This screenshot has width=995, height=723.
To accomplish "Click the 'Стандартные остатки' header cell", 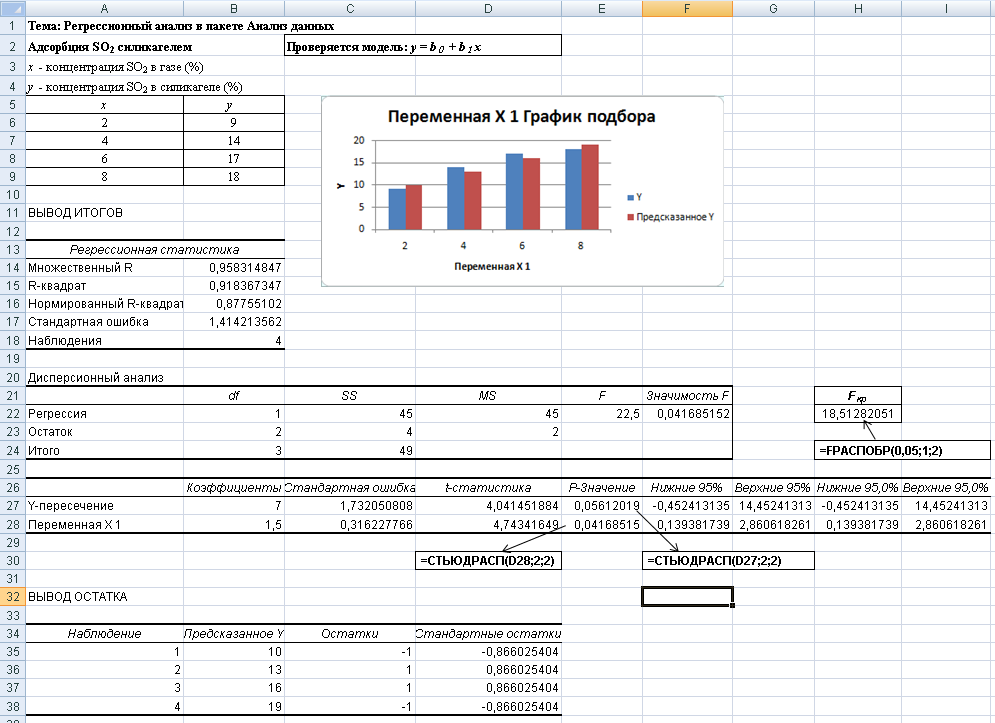I will coord(488,633).
